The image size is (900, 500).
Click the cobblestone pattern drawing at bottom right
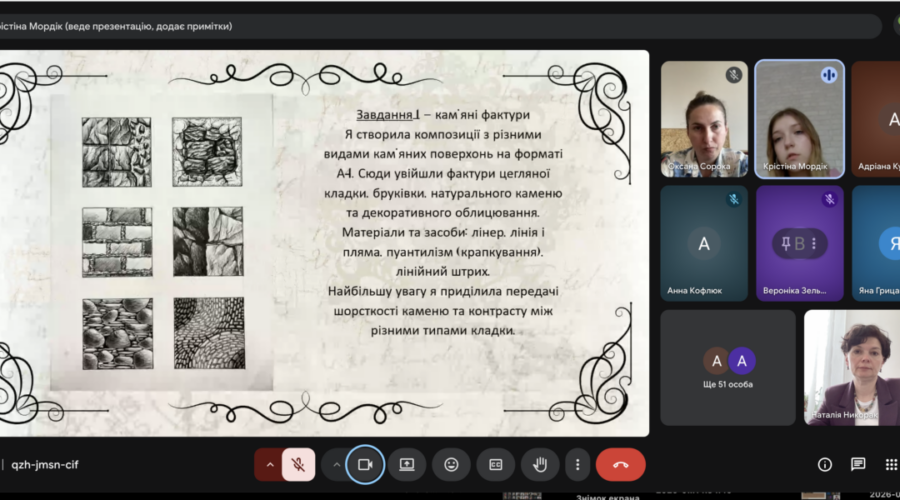coord(209,333)
